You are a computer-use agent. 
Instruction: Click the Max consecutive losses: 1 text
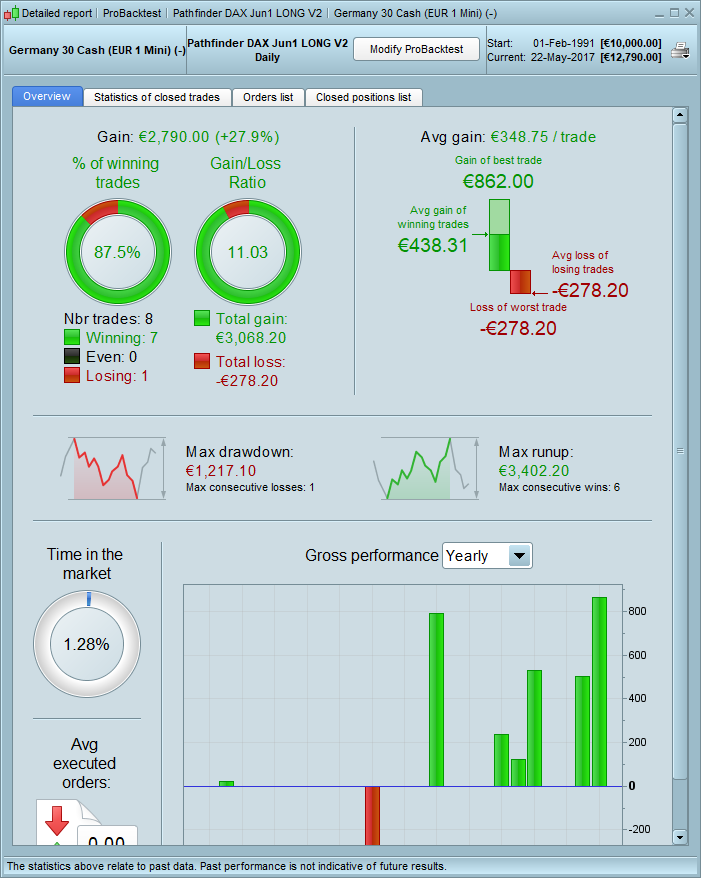tap(250, 487)
